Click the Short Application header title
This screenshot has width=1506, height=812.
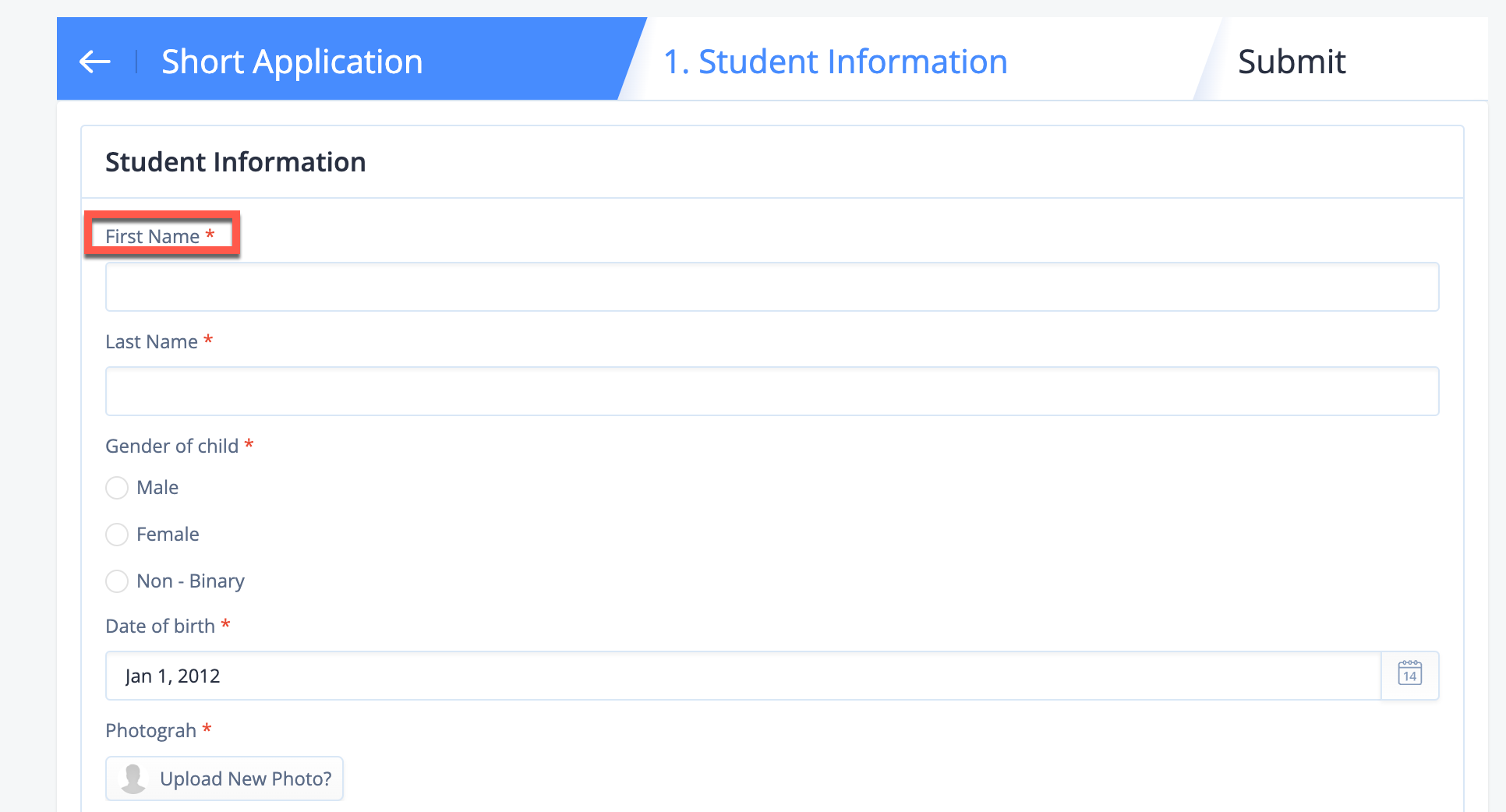coord(292,62)
